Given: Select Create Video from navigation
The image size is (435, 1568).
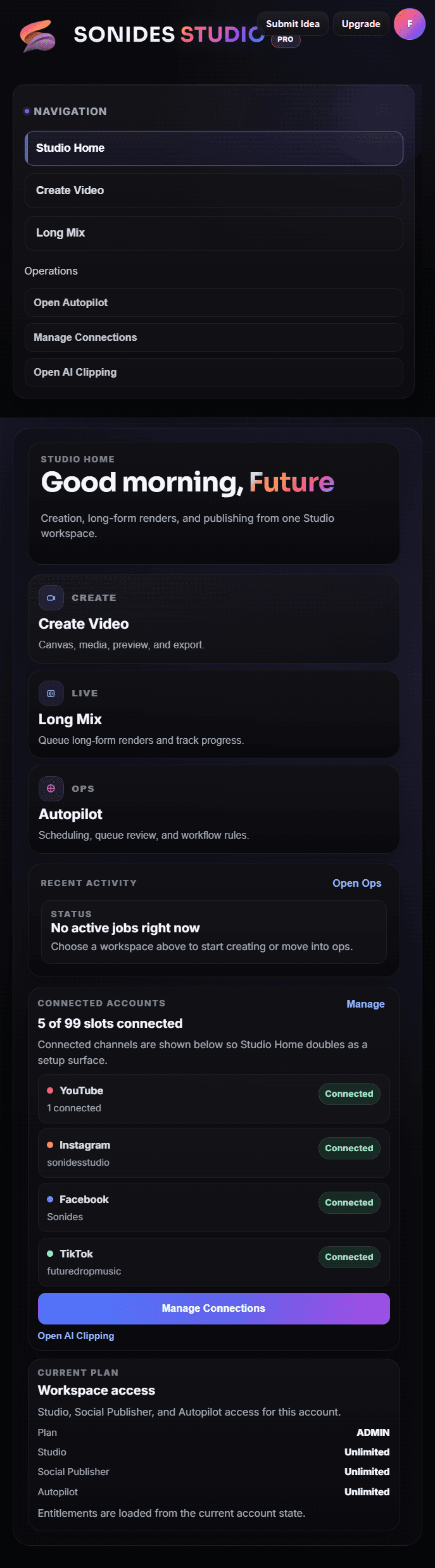Looking at the screenshot, I should pos(214,190).
